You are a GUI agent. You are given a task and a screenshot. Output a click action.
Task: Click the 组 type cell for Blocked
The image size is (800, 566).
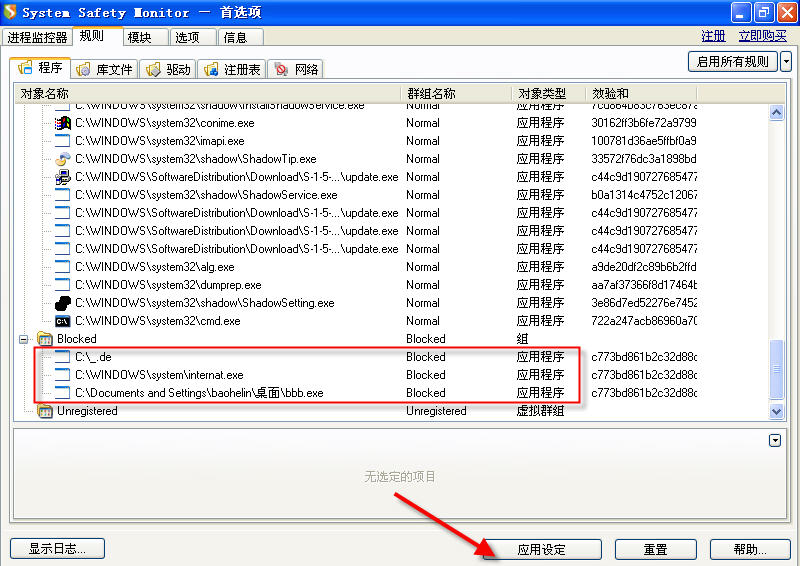[522, 339]
